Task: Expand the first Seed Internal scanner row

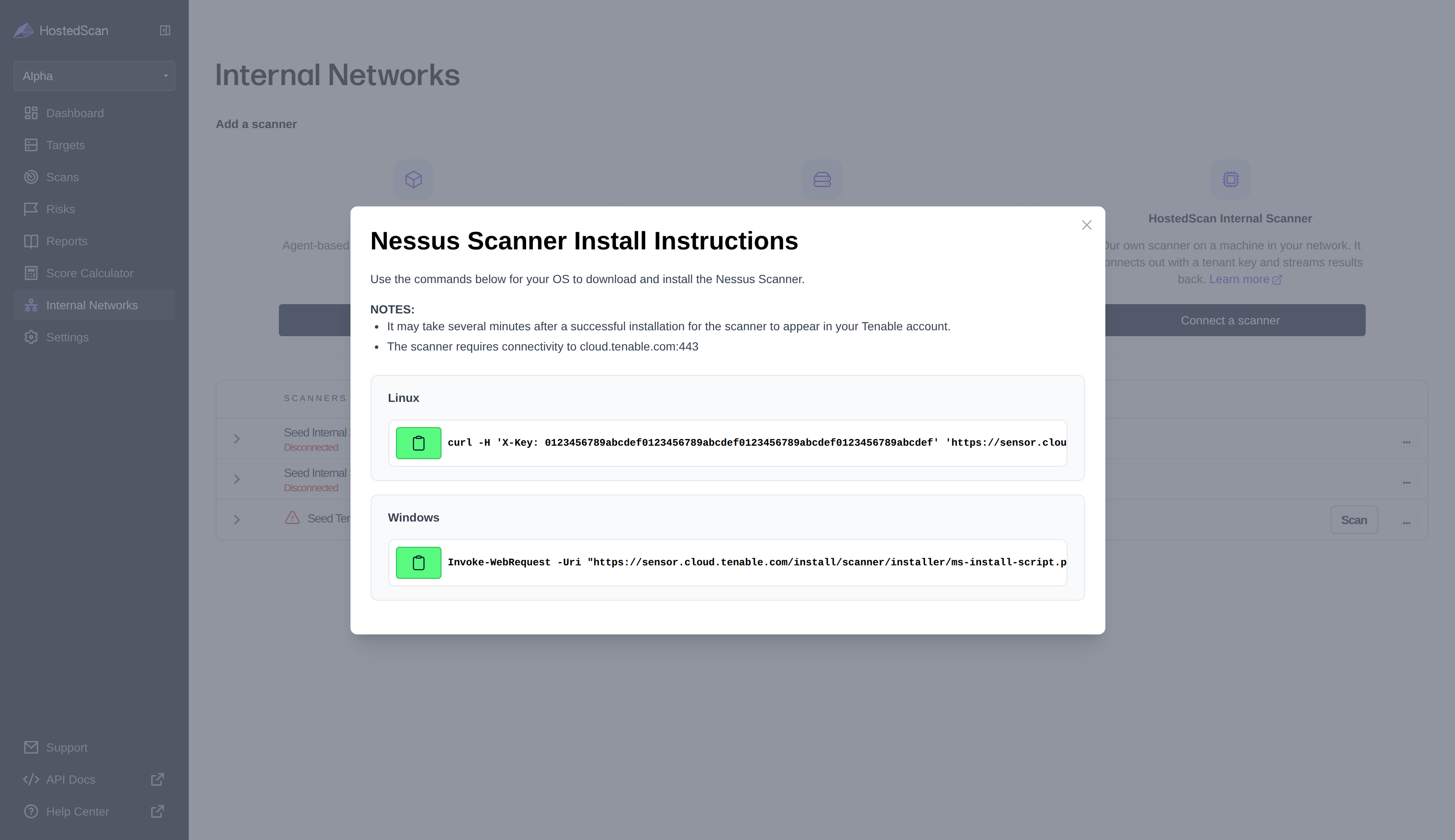Action: (237, 439)
